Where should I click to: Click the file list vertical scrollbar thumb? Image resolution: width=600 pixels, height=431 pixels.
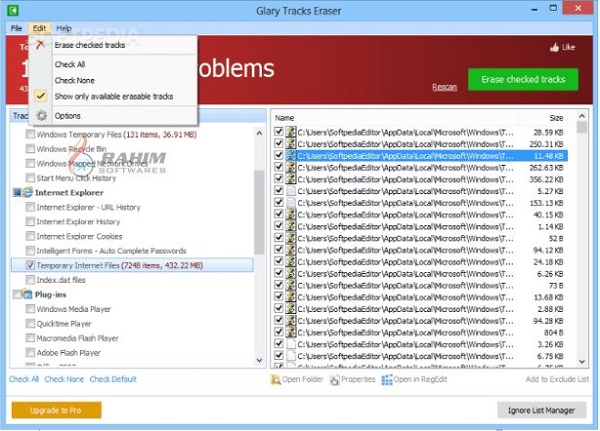(582, 127)
